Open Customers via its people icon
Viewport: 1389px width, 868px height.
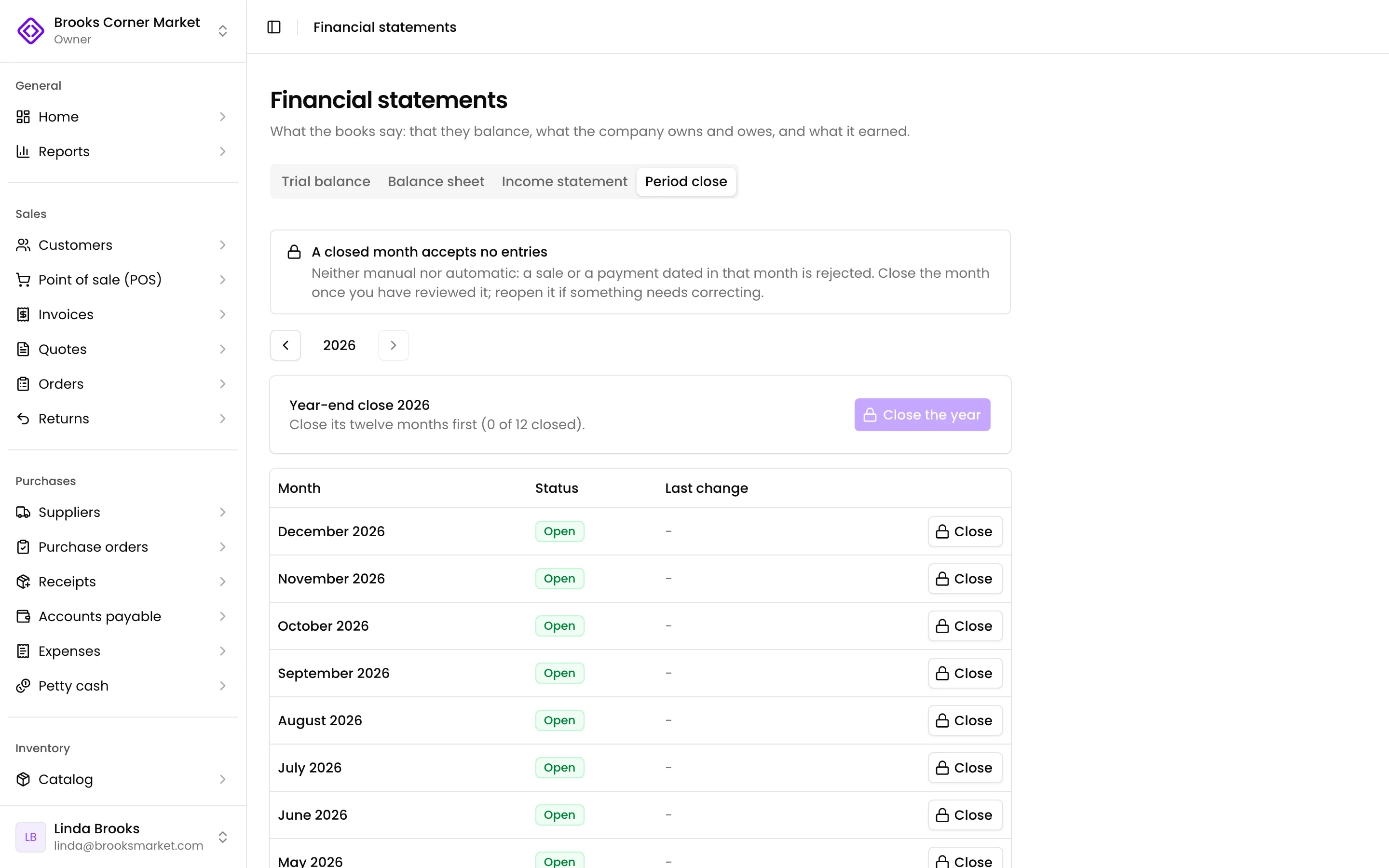pos(23,245)
